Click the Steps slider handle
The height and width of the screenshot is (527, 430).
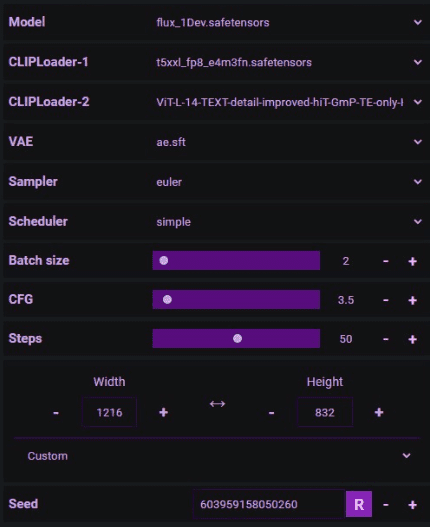pos(237,338)
